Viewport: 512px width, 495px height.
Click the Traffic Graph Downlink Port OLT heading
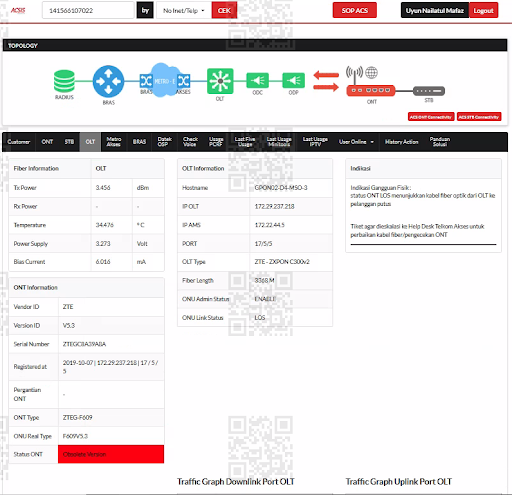click(236, 482)
